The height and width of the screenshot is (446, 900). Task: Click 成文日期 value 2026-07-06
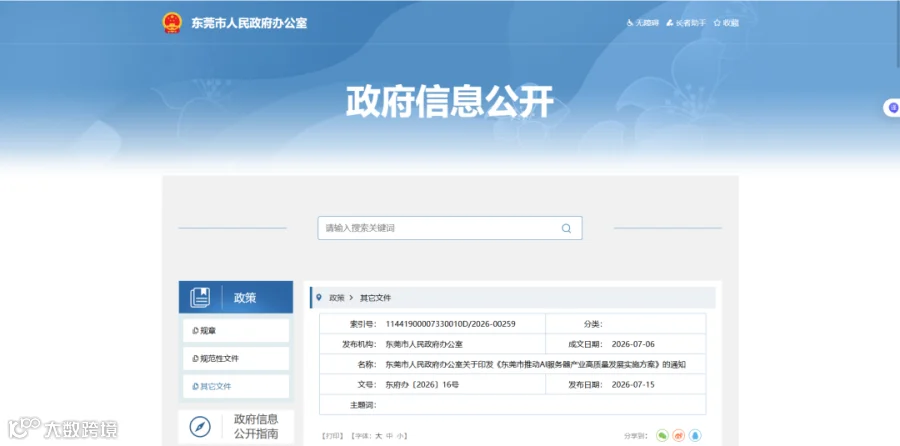(633, 344)
